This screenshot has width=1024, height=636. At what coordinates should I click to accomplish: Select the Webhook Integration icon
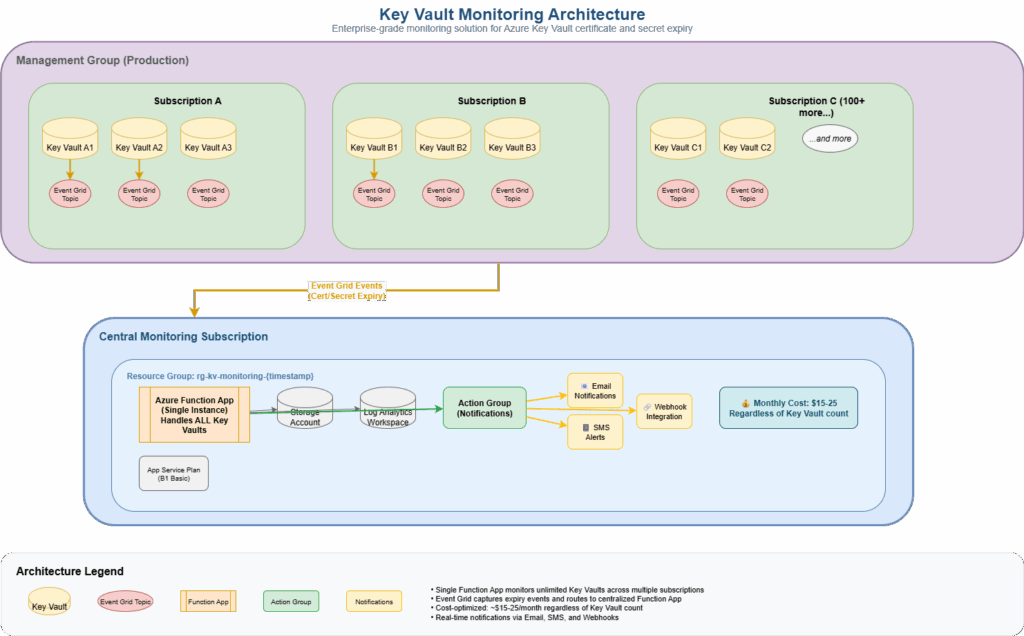pyautogui.click(x=663, y=411)
